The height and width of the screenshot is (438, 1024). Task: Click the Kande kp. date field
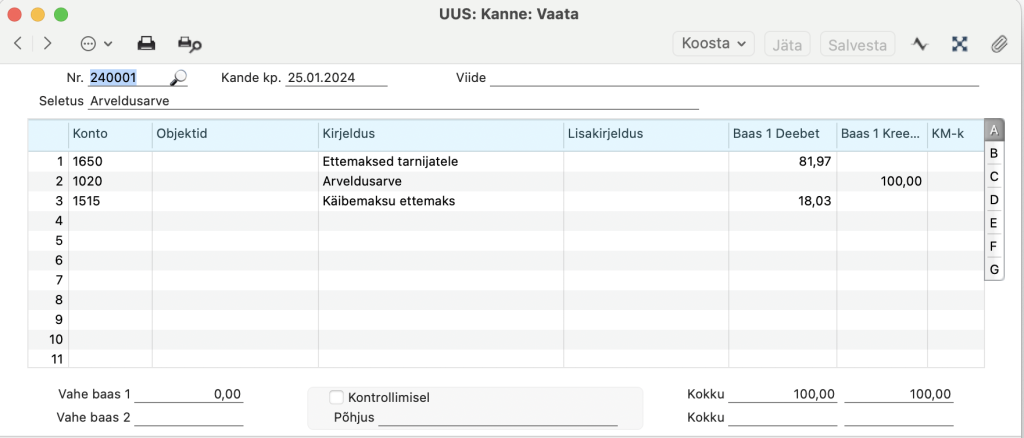click(336, 78)
